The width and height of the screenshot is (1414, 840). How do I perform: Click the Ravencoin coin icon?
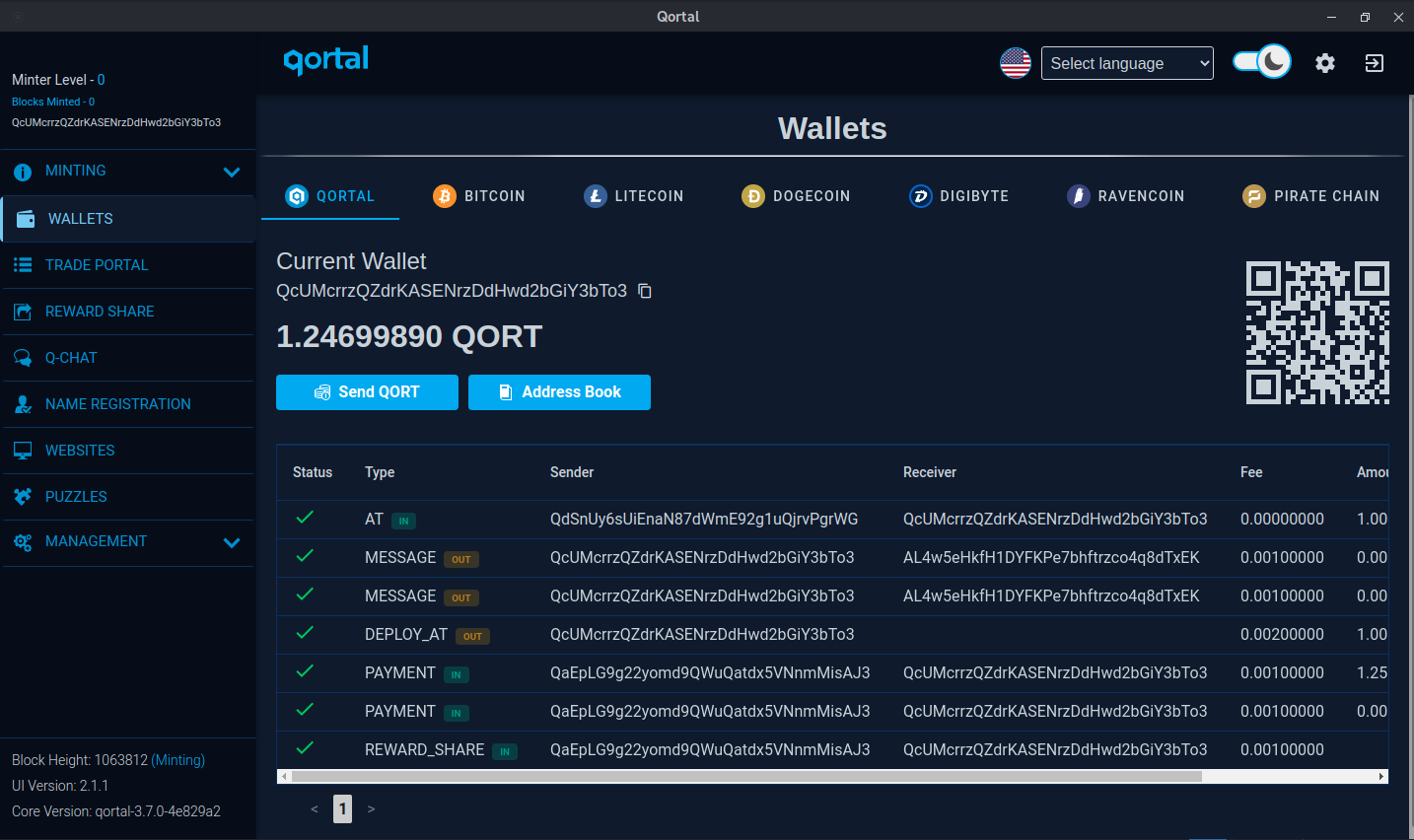click(1079, 196)
